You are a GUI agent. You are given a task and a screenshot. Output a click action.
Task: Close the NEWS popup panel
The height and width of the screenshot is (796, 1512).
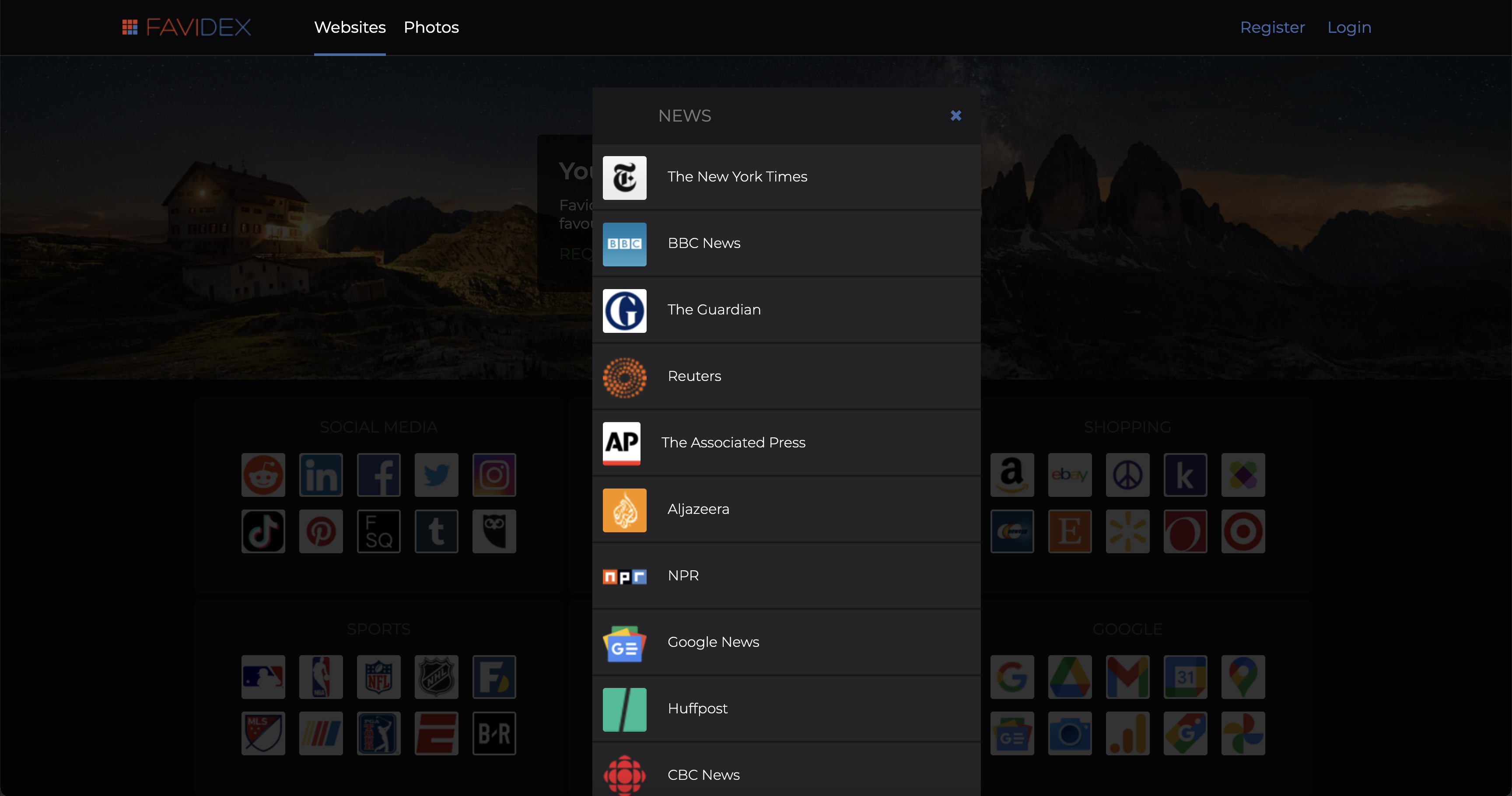(x=955, y=115)
